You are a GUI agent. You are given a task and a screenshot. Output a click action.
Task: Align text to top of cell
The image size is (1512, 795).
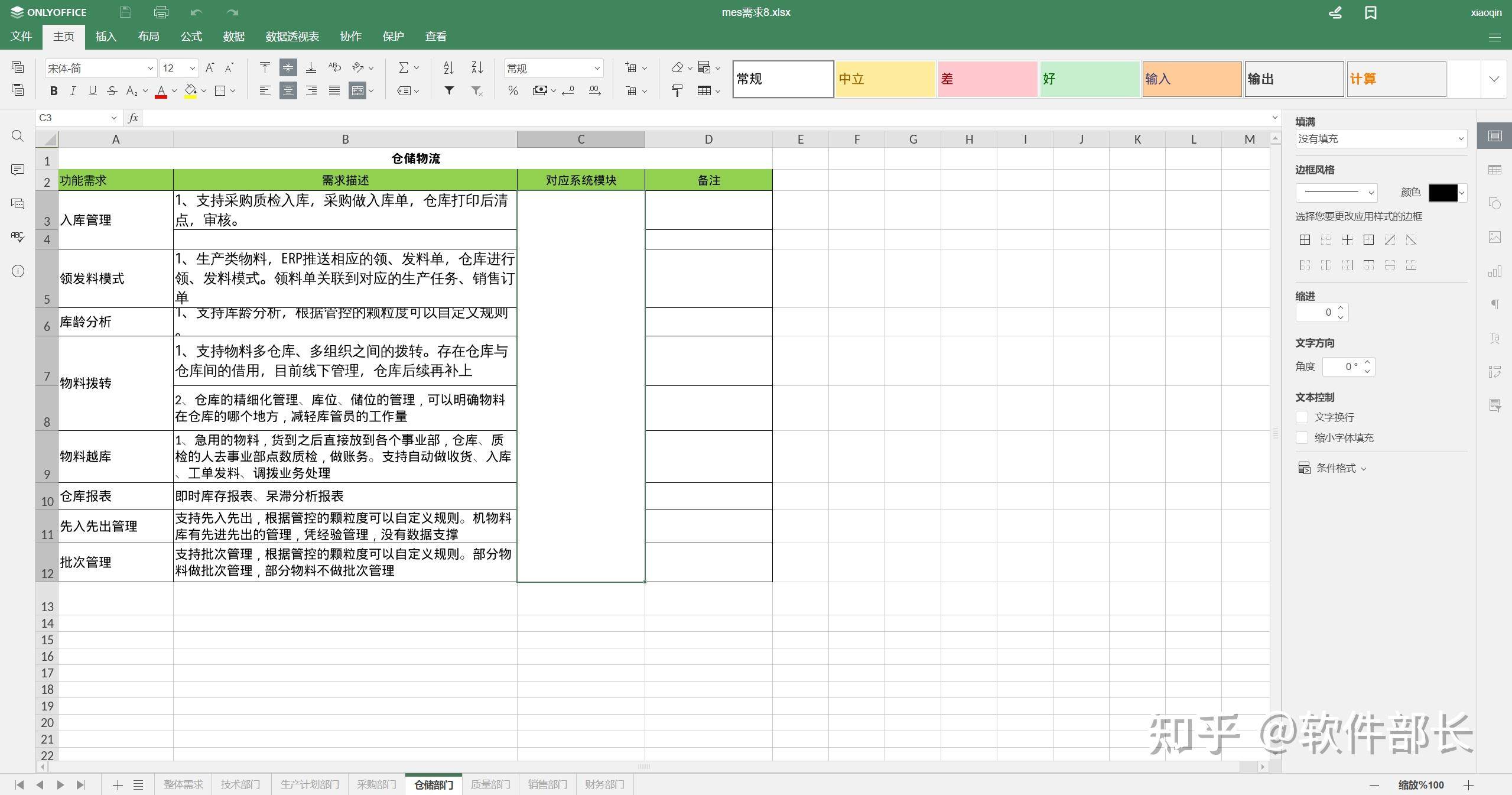coord(265,67)
